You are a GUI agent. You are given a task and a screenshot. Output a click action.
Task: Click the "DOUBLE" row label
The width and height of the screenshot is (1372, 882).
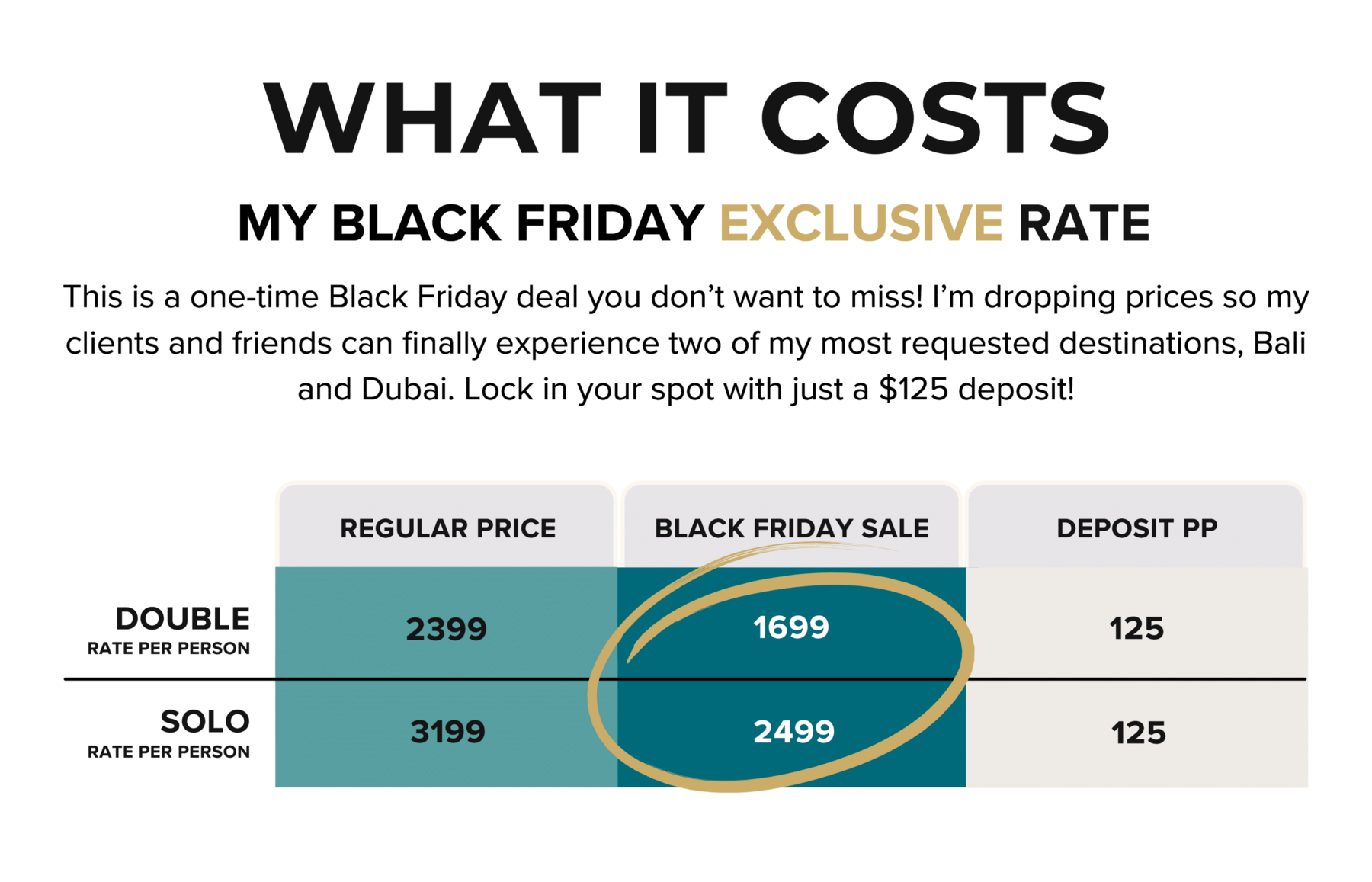[x=182, y=619]
